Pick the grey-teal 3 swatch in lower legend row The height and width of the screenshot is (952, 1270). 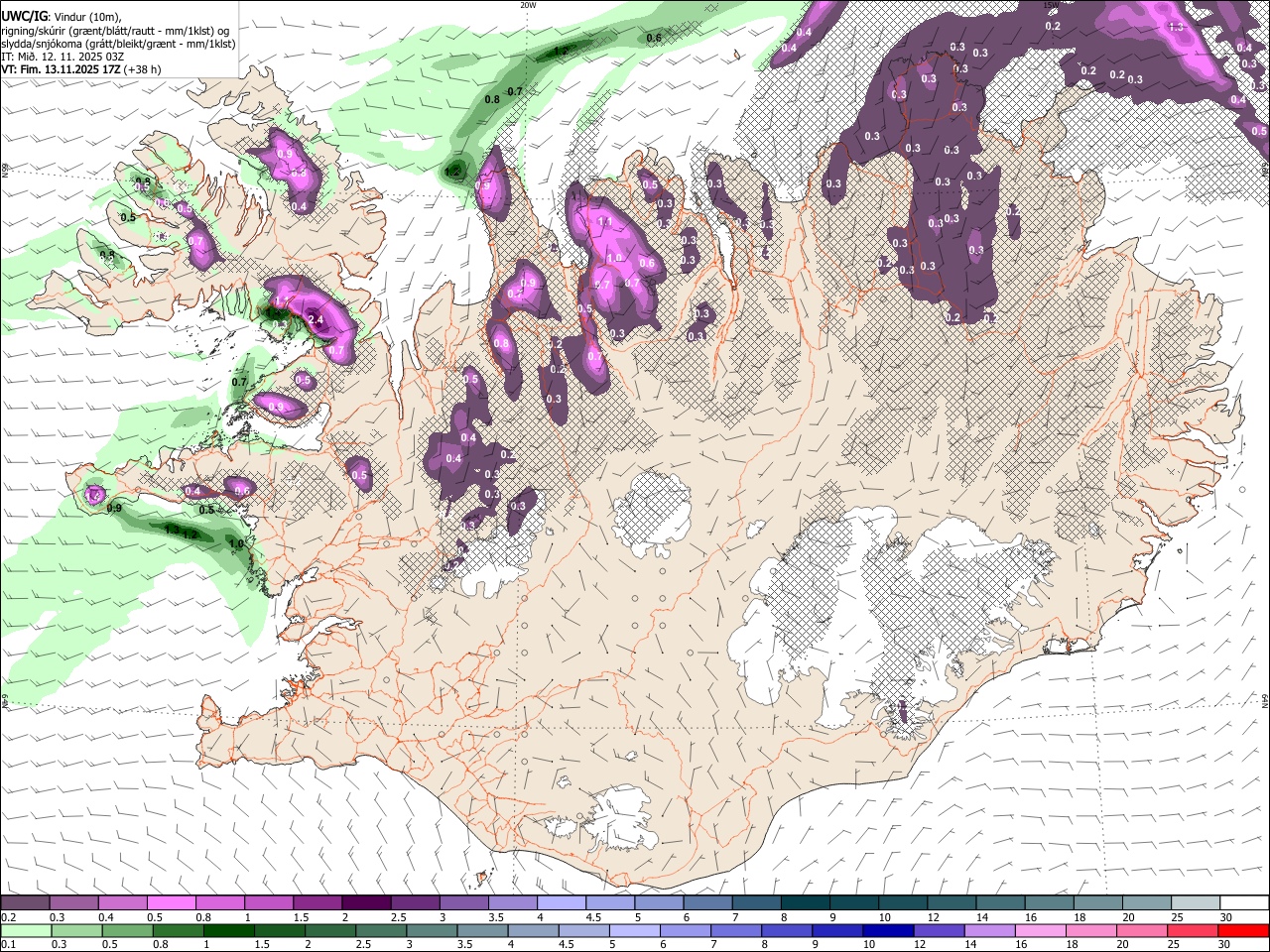tap(432, 930)
